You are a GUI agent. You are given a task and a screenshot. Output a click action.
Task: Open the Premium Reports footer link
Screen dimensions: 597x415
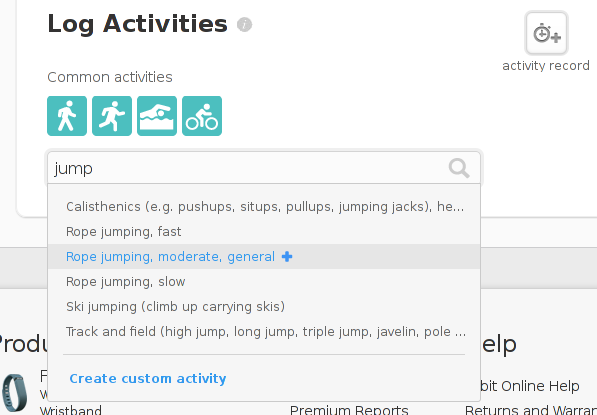tap(349, 410)
